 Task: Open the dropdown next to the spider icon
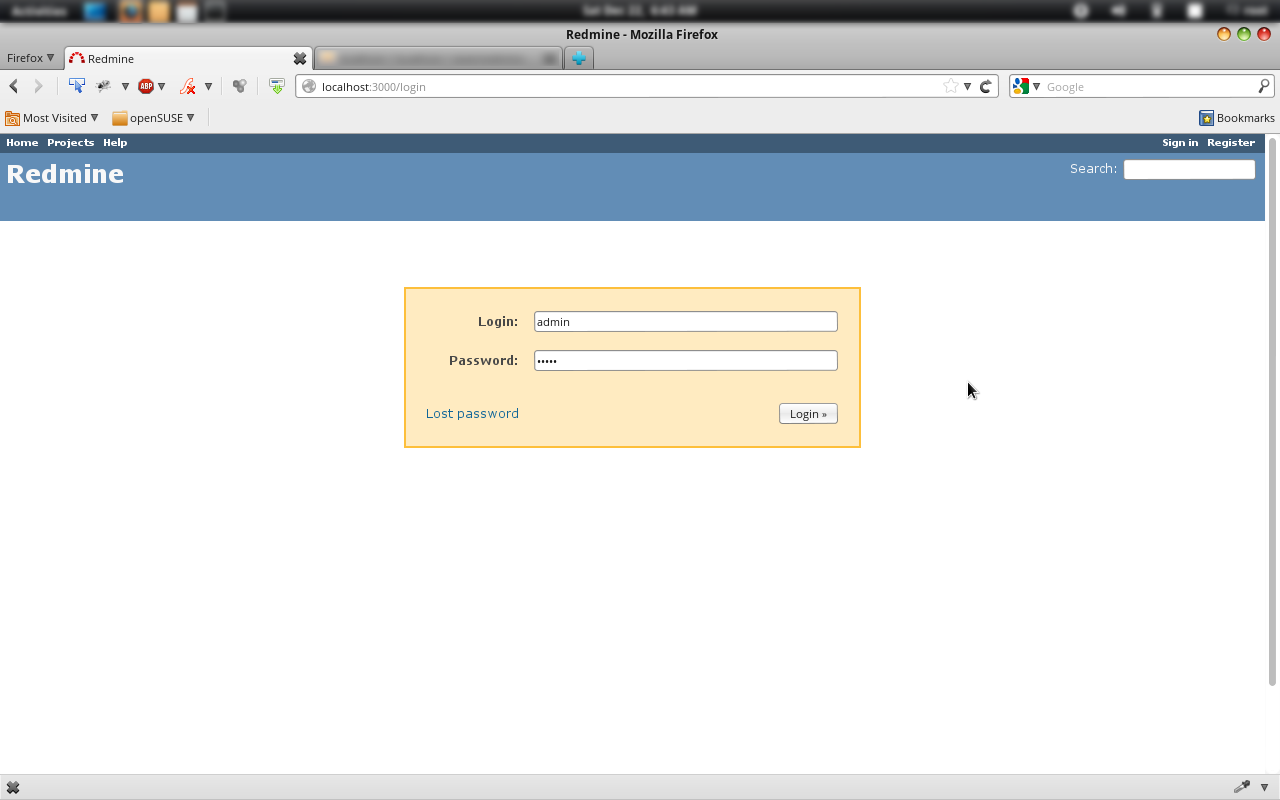[125, 86]
